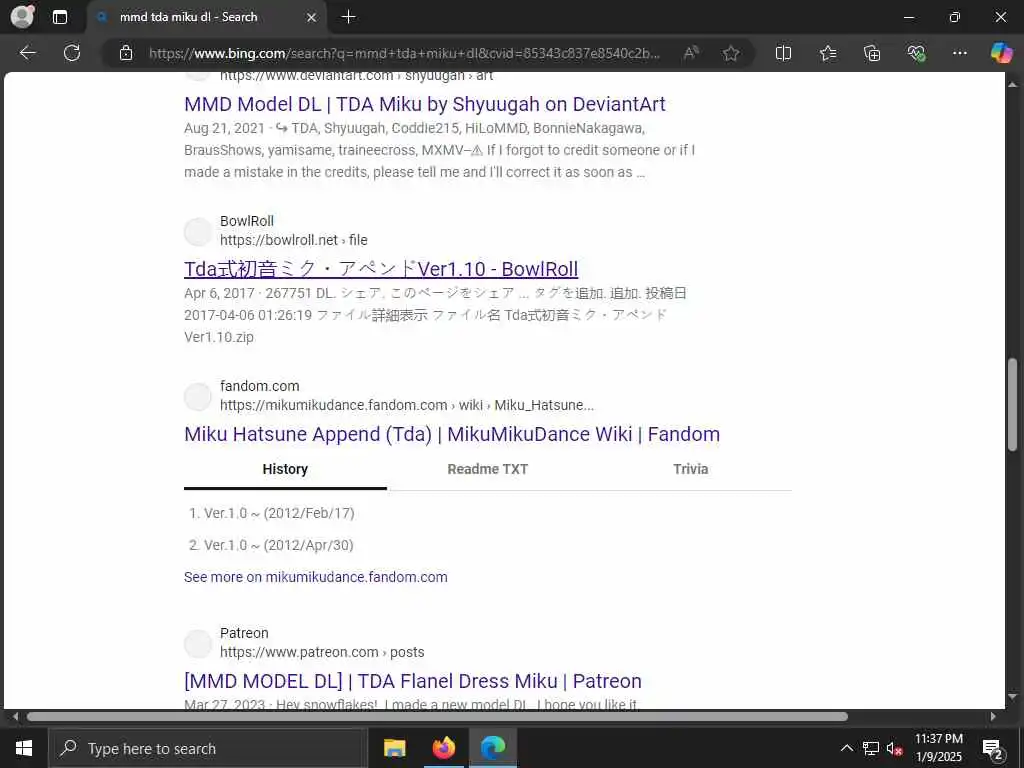The width and height of the screenshot is (1024, 768).
Task: Activate Read aloud icon in address bar
Action: pos(691,53)
